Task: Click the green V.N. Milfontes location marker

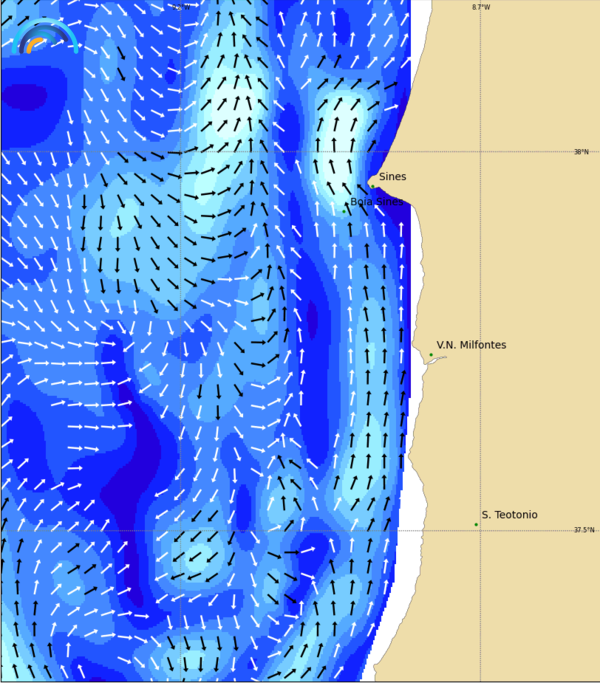Action: click(431, 355)
